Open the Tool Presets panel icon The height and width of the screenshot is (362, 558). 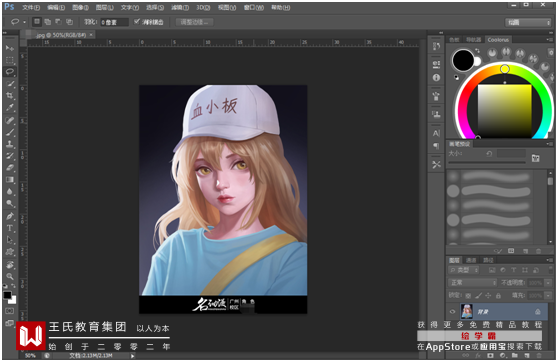(x=436, y=164)
